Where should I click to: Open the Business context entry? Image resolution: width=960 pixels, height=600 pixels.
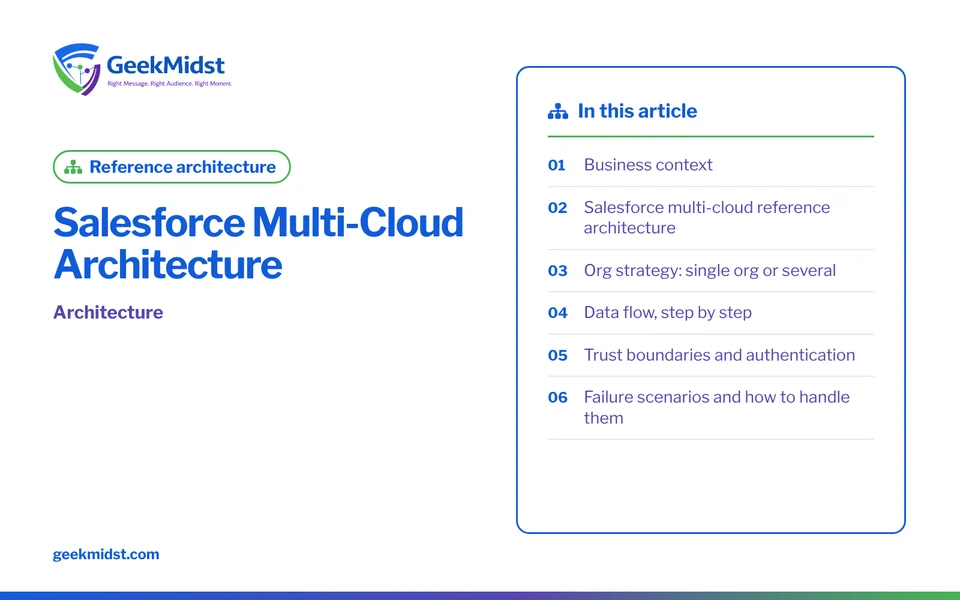(710, 165)
